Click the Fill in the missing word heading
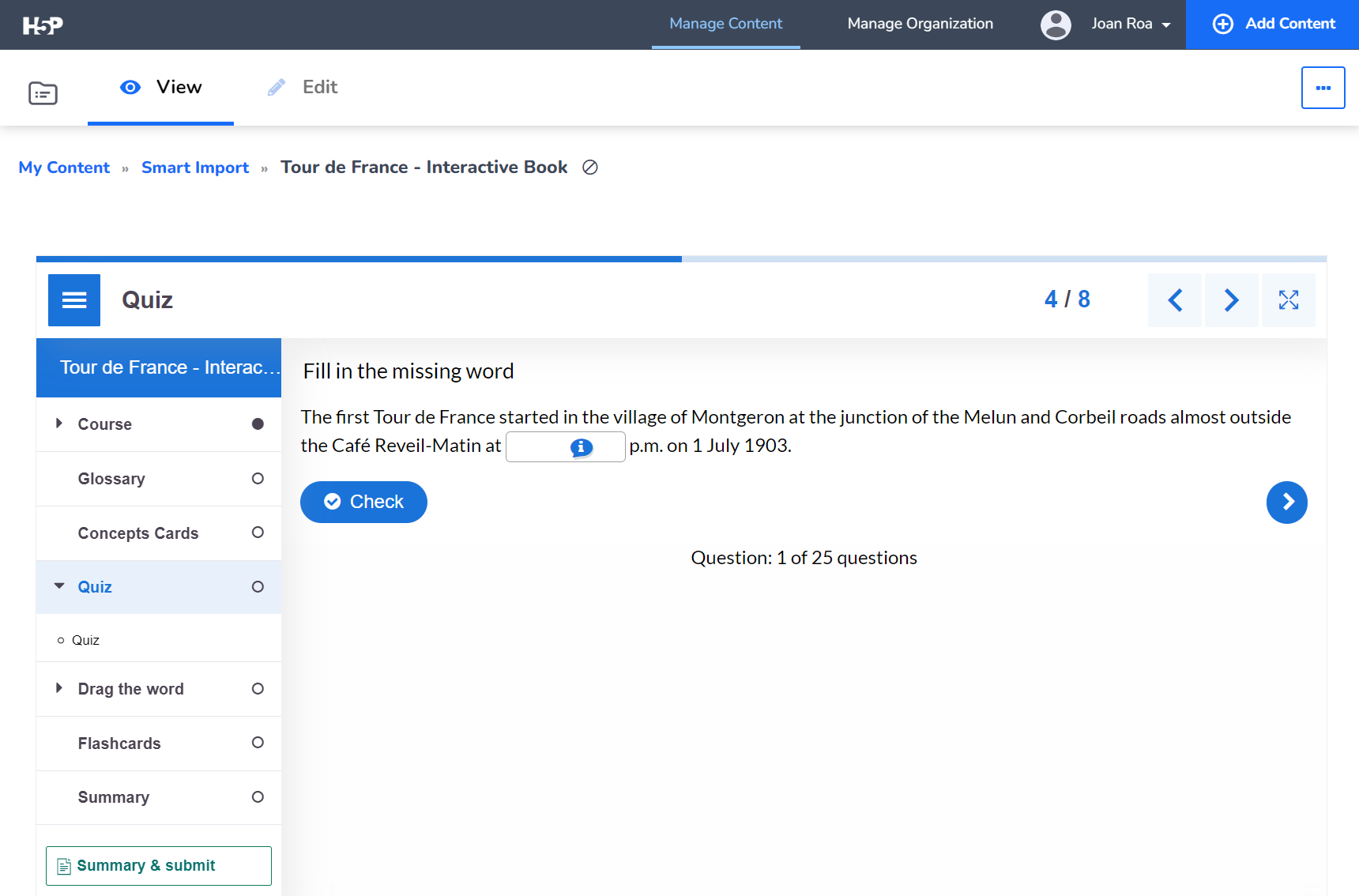 click(x=408, y=371)
